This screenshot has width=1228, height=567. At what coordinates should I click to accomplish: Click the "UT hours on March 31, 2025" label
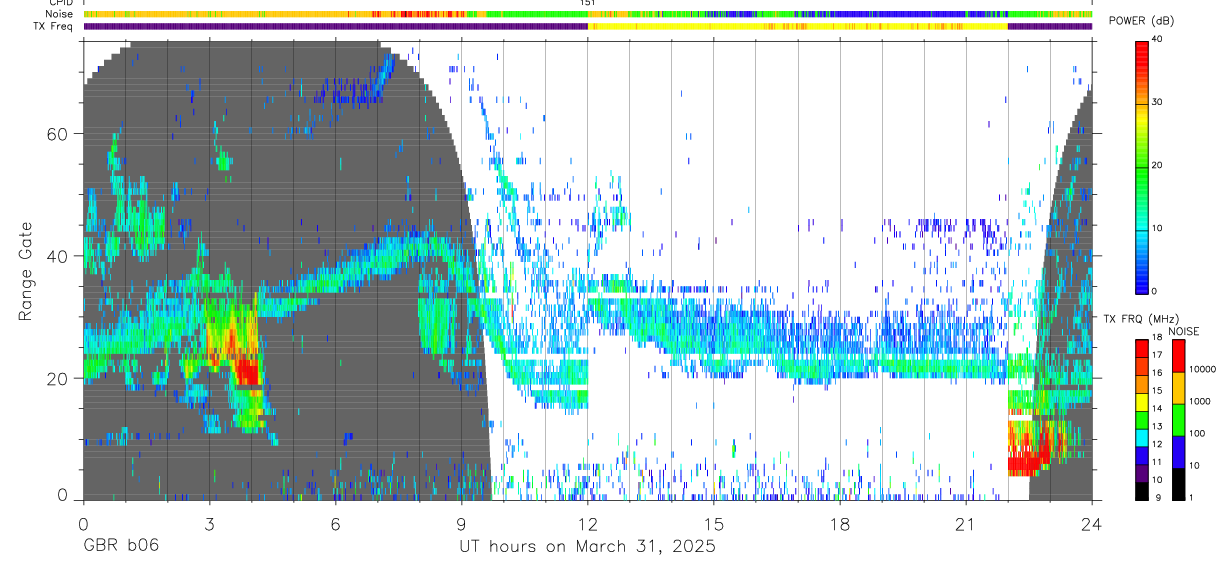(587, 547)
